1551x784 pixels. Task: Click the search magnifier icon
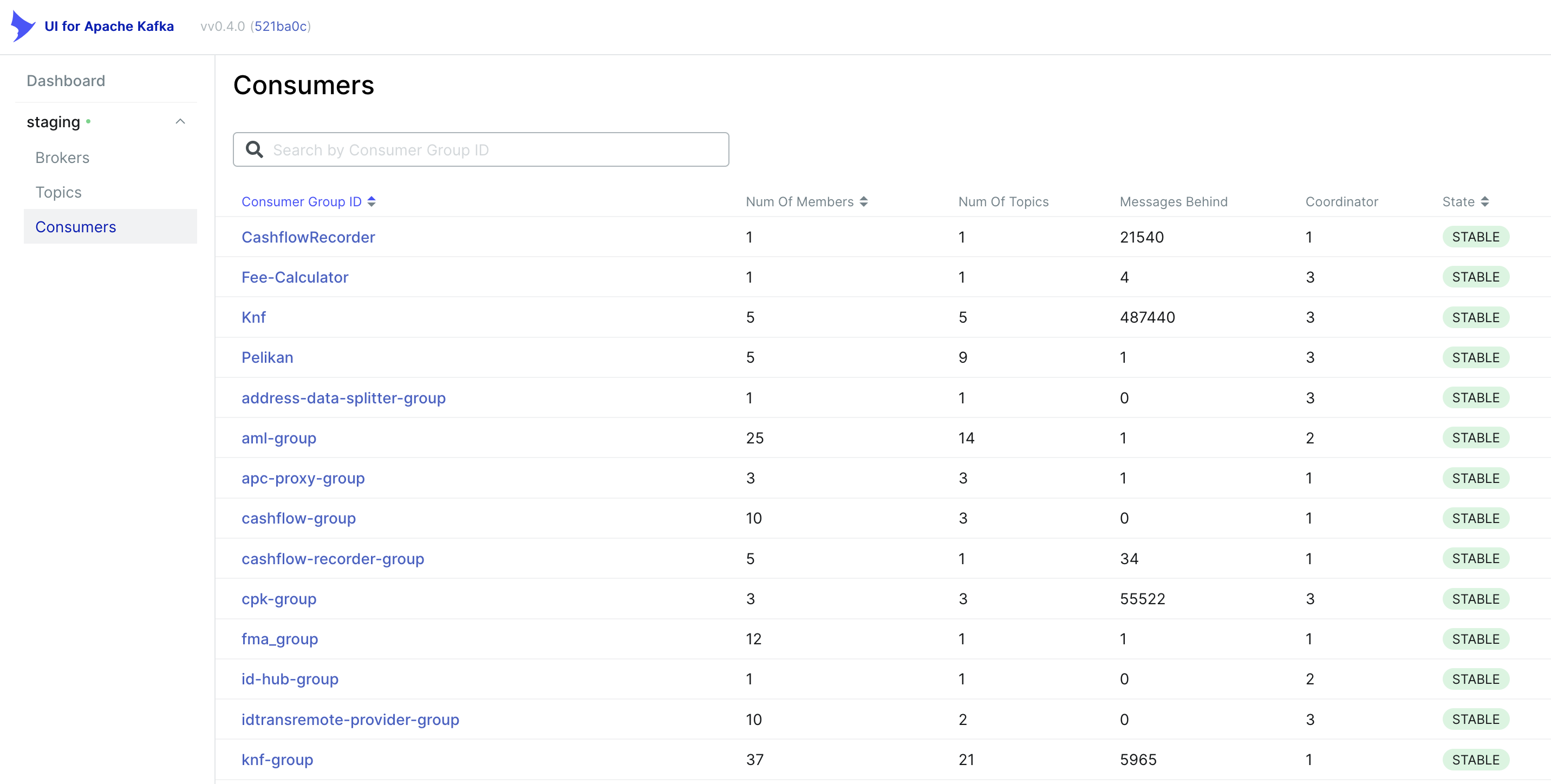255,149
